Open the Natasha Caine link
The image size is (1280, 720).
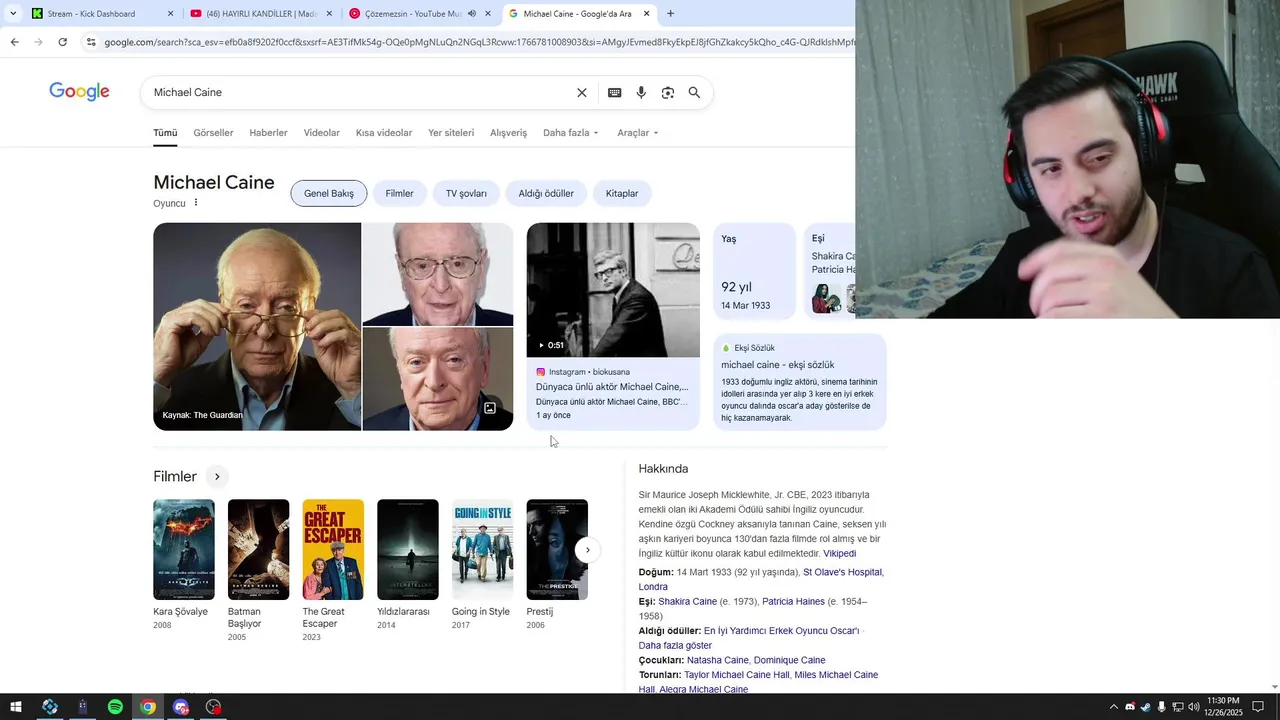[717, 660]
